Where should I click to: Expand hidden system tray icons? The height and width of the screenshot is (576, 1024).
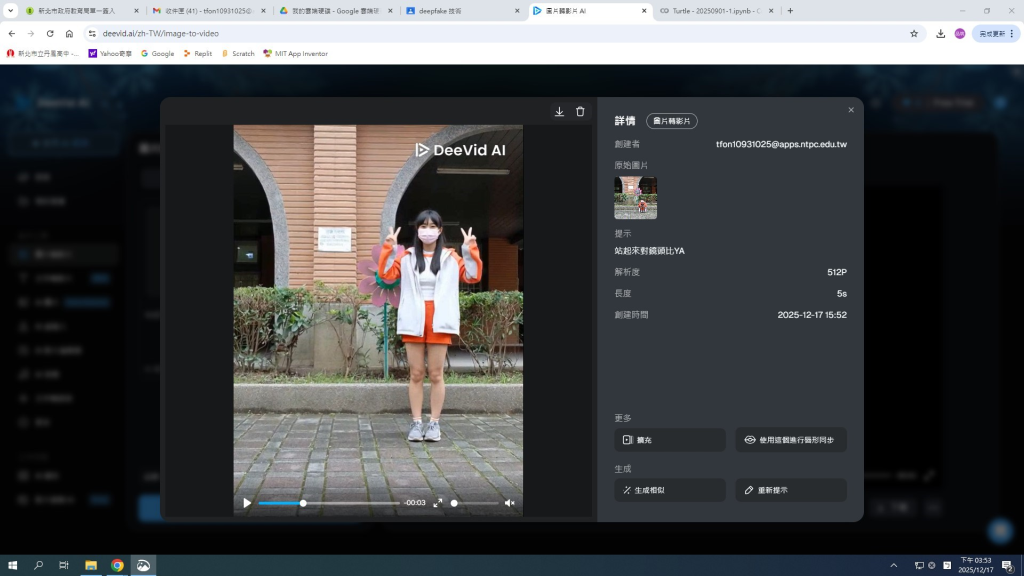click(x=893, y=565)
